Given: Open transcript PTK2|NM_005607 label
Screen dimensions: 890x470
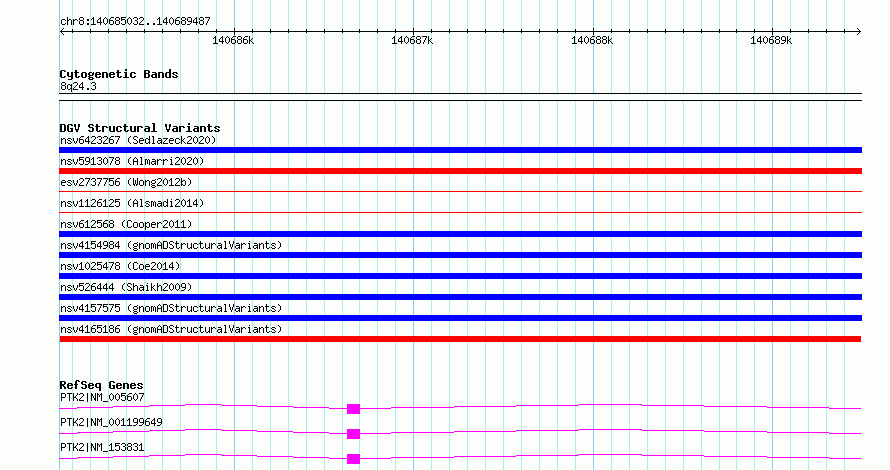Looking at the screenshot, I should click(102, 397).
